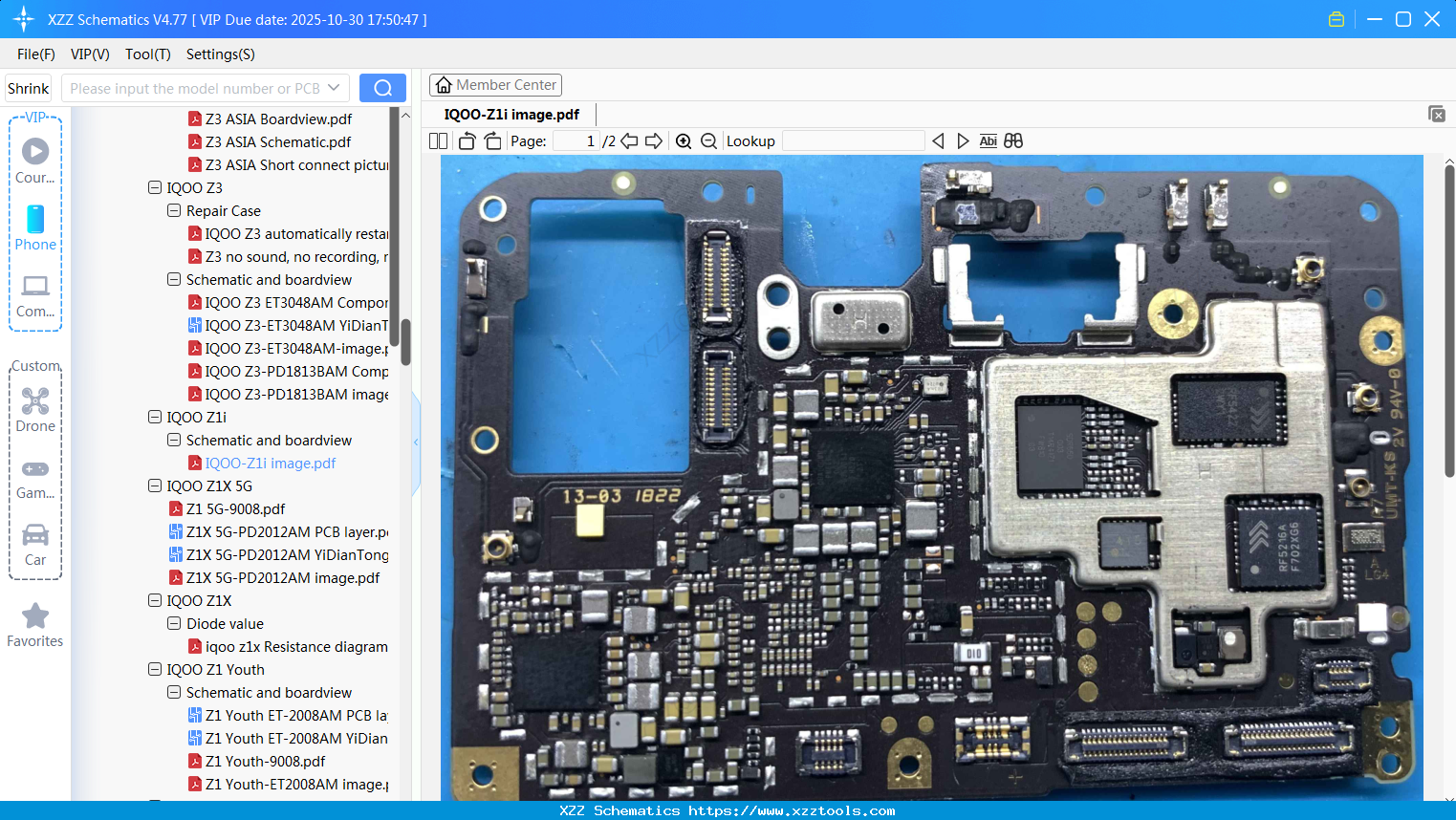Toggle two-page view mode
Screen dimensions: 1456x820
pos(438,140)
